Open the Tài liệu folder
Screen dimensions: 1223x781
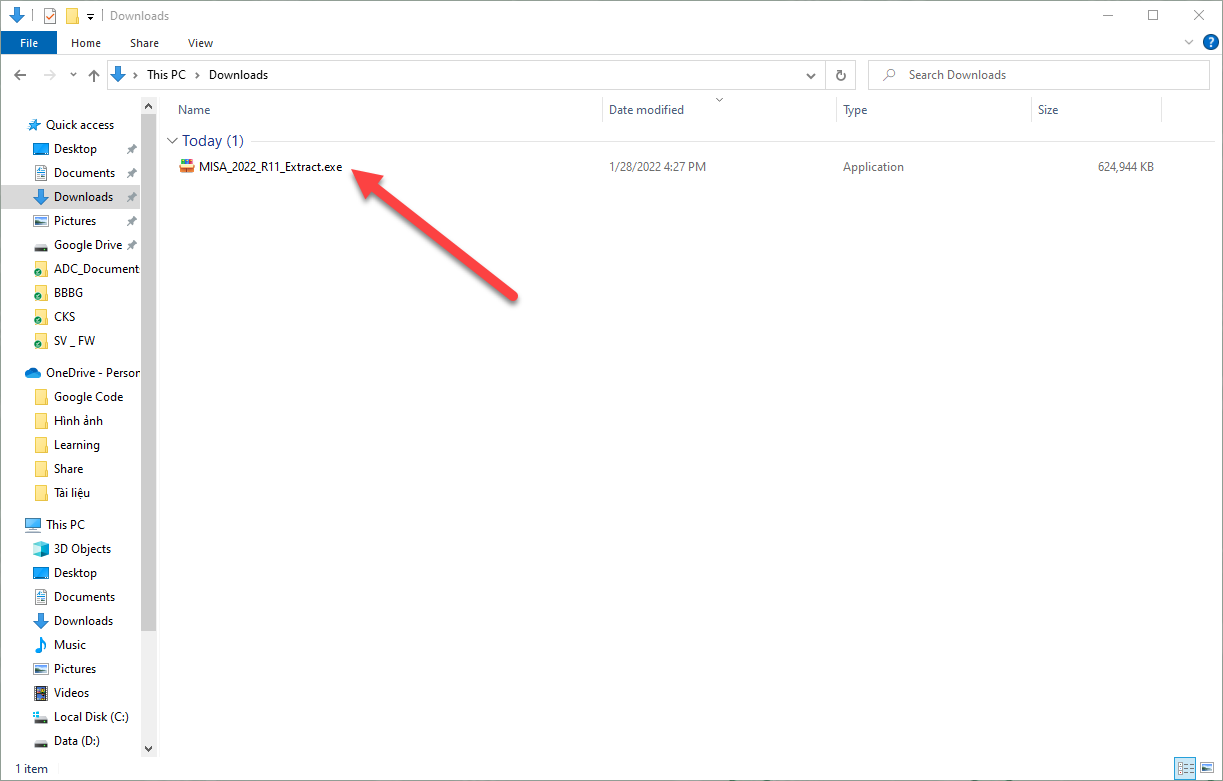[72, 493]
